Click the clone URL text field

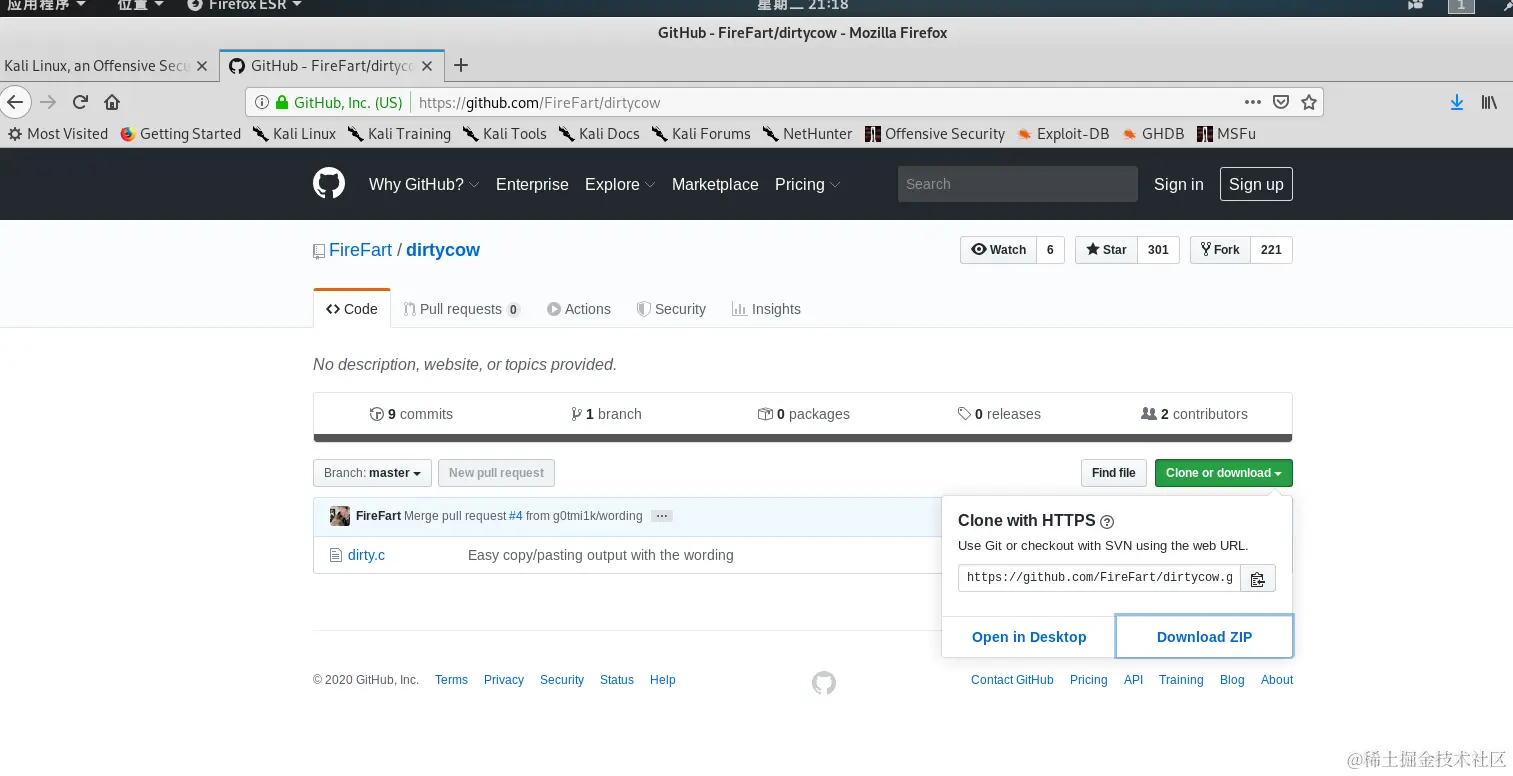tap(1099, 578)
